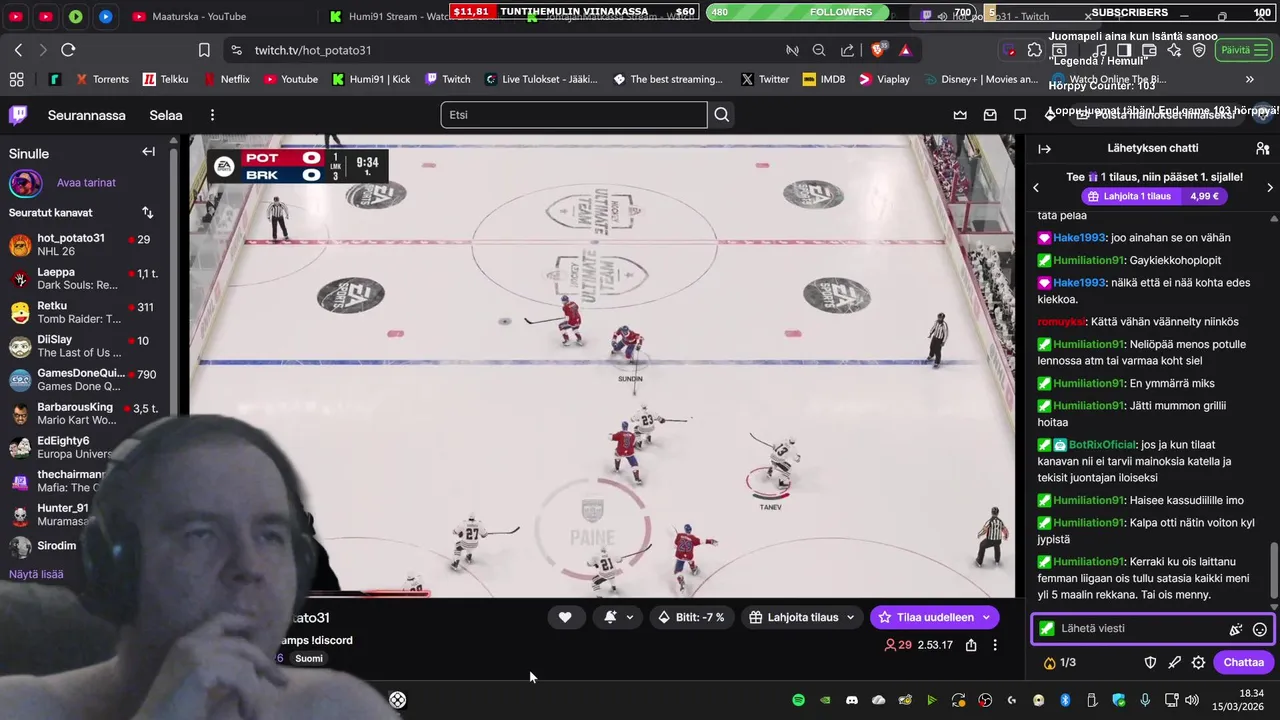
Task: Open Spotify from the system tray
Action: point(798,700)
